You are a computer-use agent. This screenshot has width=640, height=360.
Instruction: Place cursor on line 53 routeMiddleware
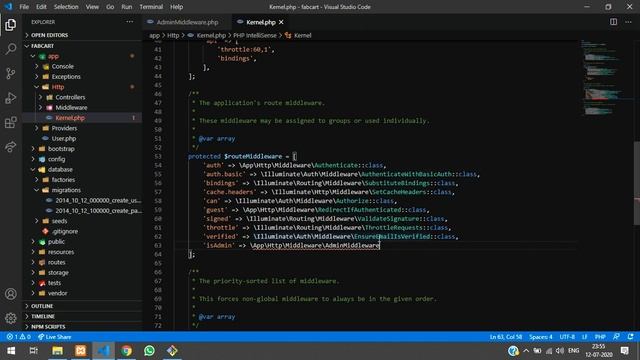253,156
